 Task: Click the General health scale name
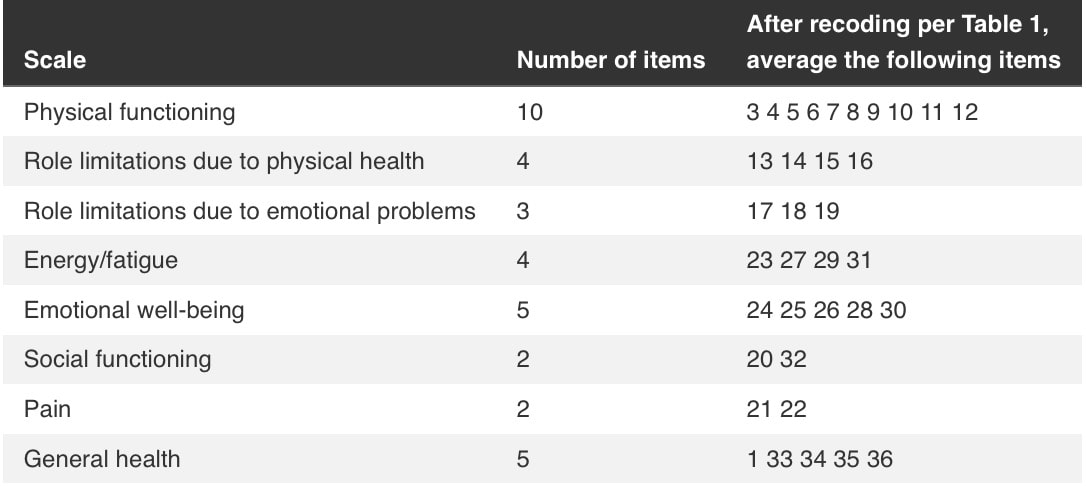click(x=102, y=458)
